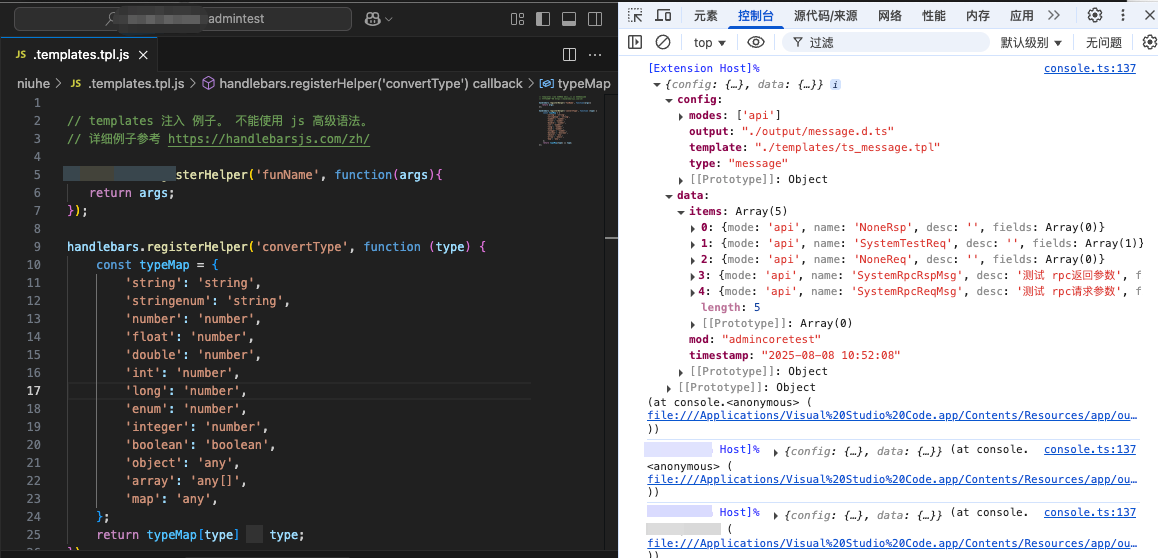Click the output "./output/message.d.ts" value
1158x558 pixels.
tap(818, 131)
